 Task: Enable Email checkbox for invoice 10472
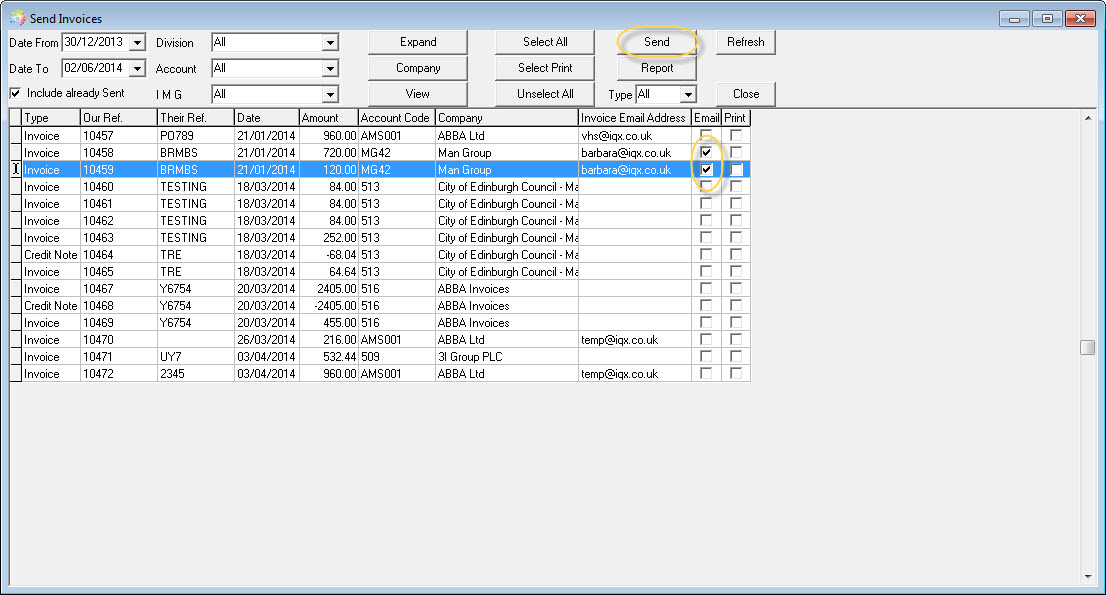click(x=706, y=373)
